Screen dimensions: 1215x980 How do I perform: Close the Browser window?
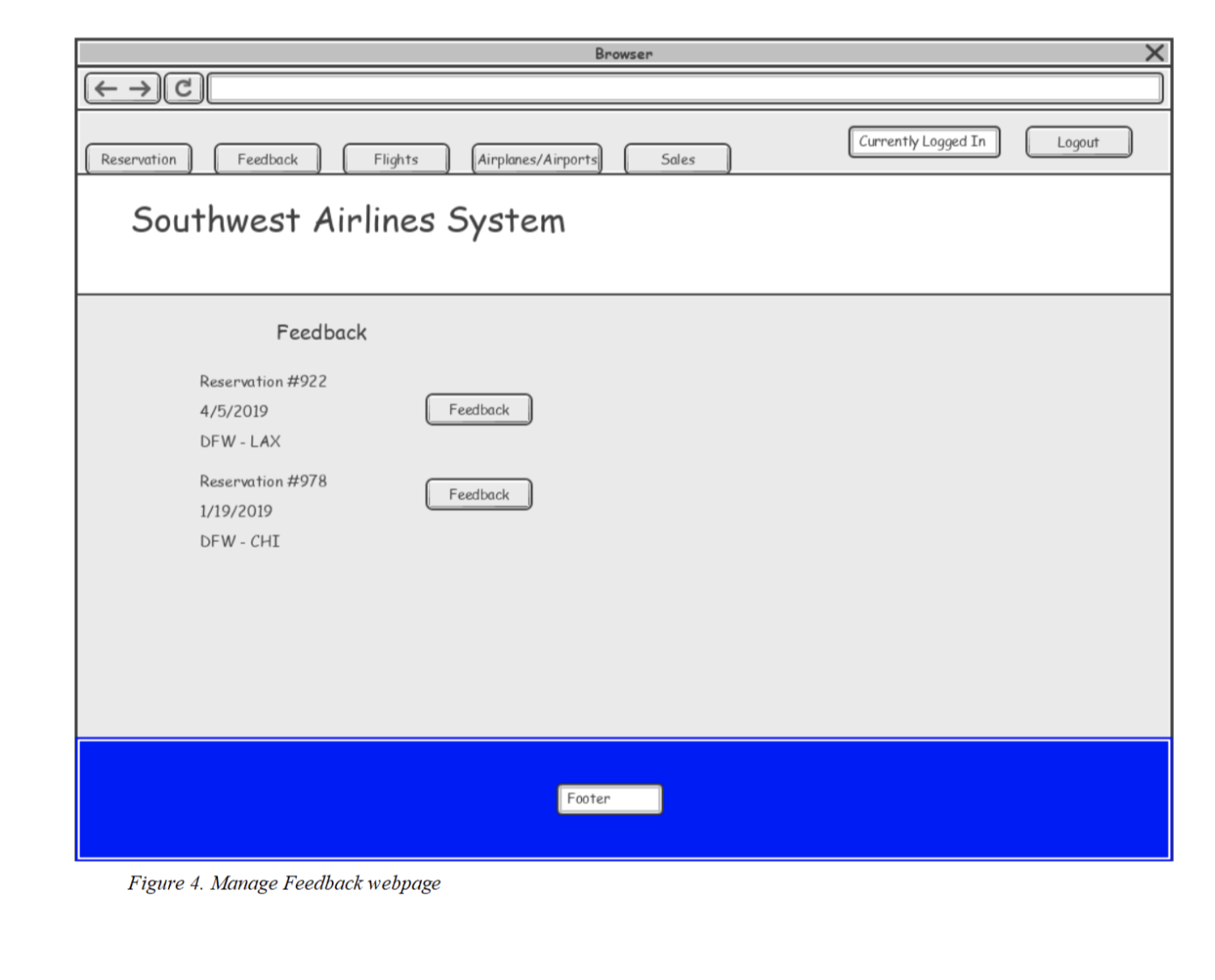click(1155, 52)
